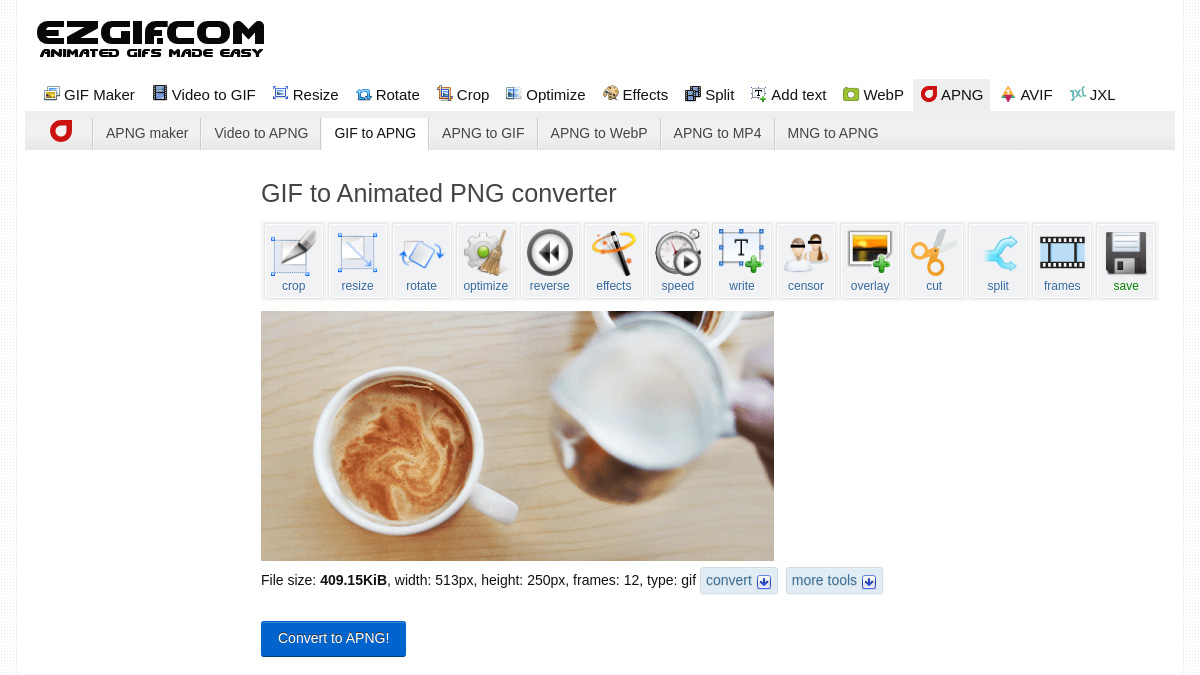Expand the more tools dropdown
Viewport: 1200px width, 675px height.
tap(833, 581)
